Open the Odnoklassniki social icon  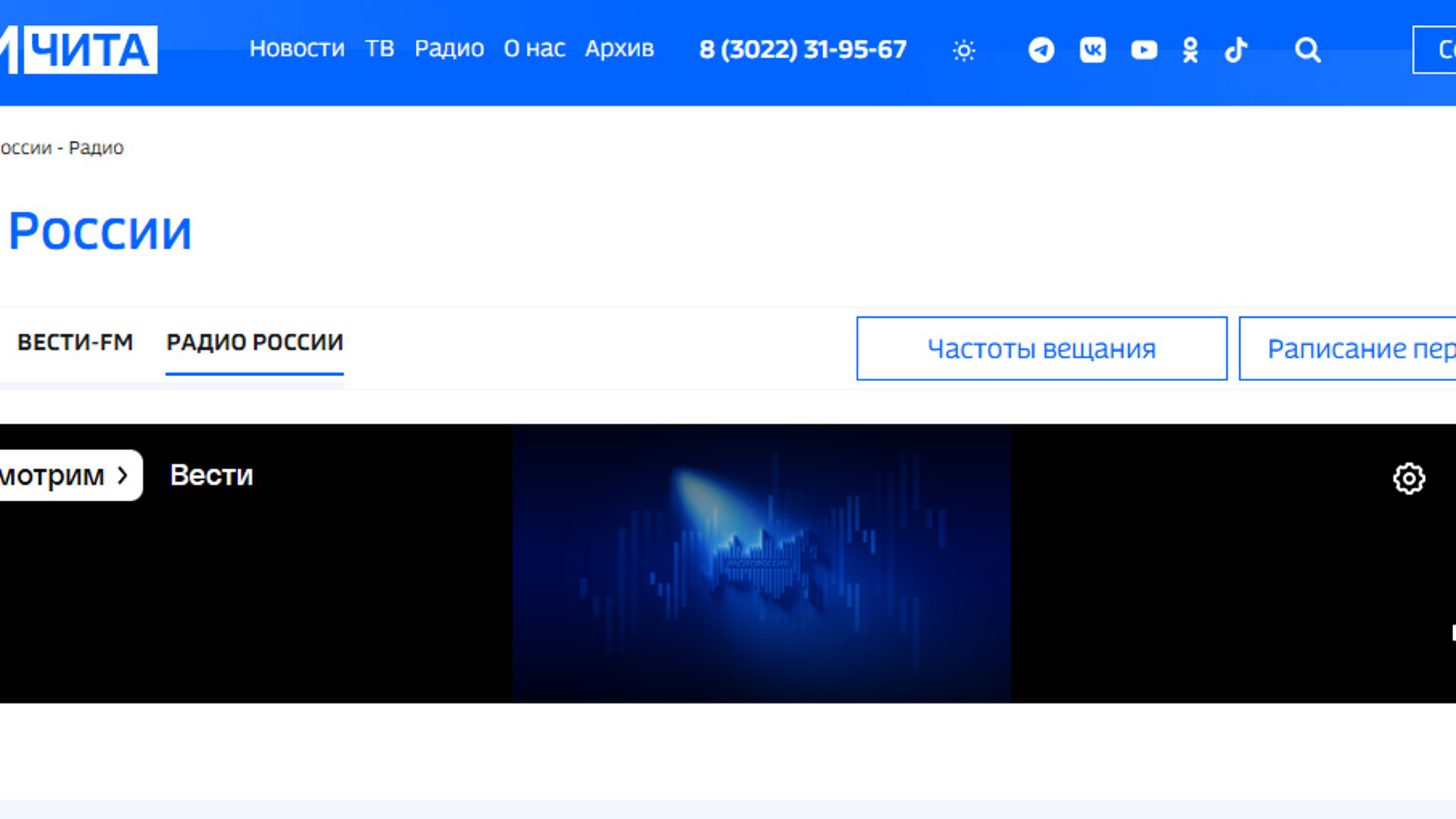pyautogui.click(x=1190, y=50)
